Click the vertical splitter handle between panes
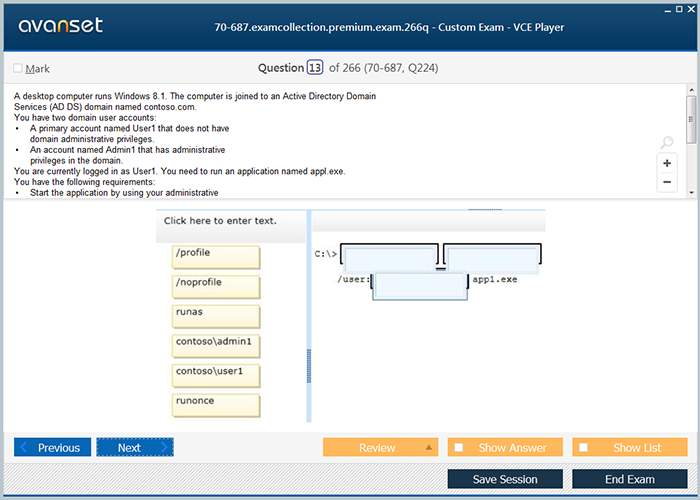700x500 pixels. pyautogui.click(x=308, y=366)
